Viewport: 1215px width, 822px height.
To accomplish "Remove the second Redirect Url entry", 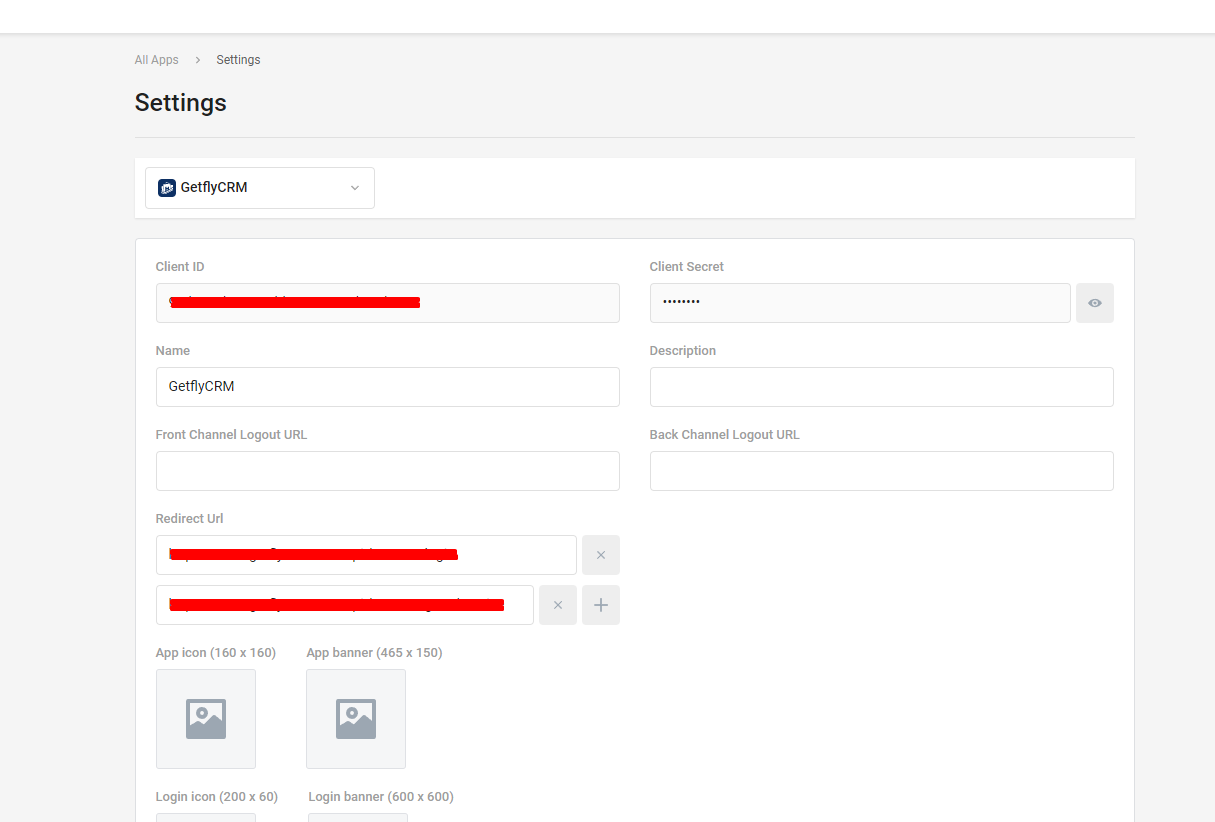I will (557, 605).
